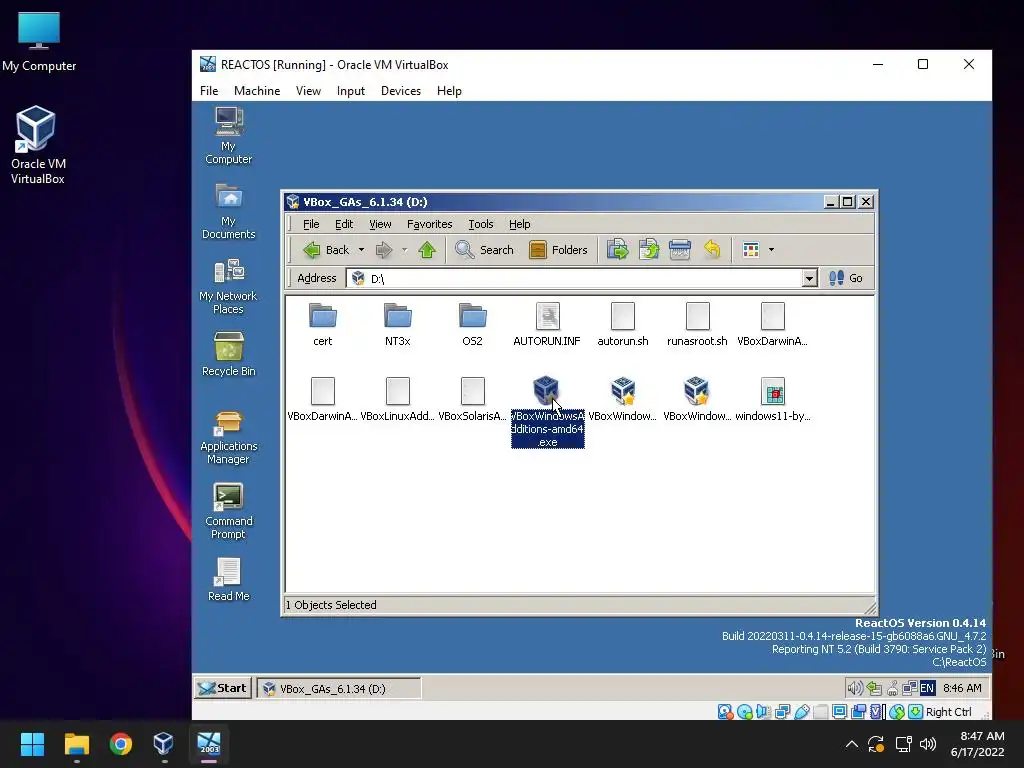Viewport: 1024px width, 768px height.
Task: Open the Tools menu
Action: coord(481,224)
